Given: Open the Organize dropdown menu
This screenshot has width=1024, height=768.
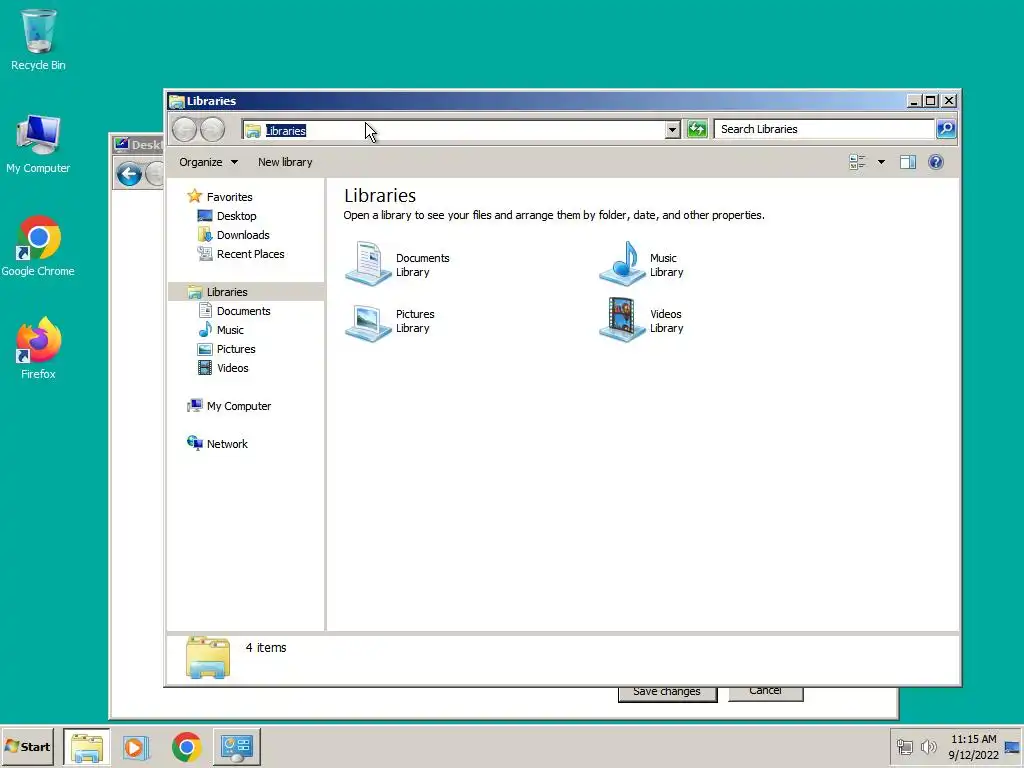Looking at the screenshot, I should coord(208,162).
